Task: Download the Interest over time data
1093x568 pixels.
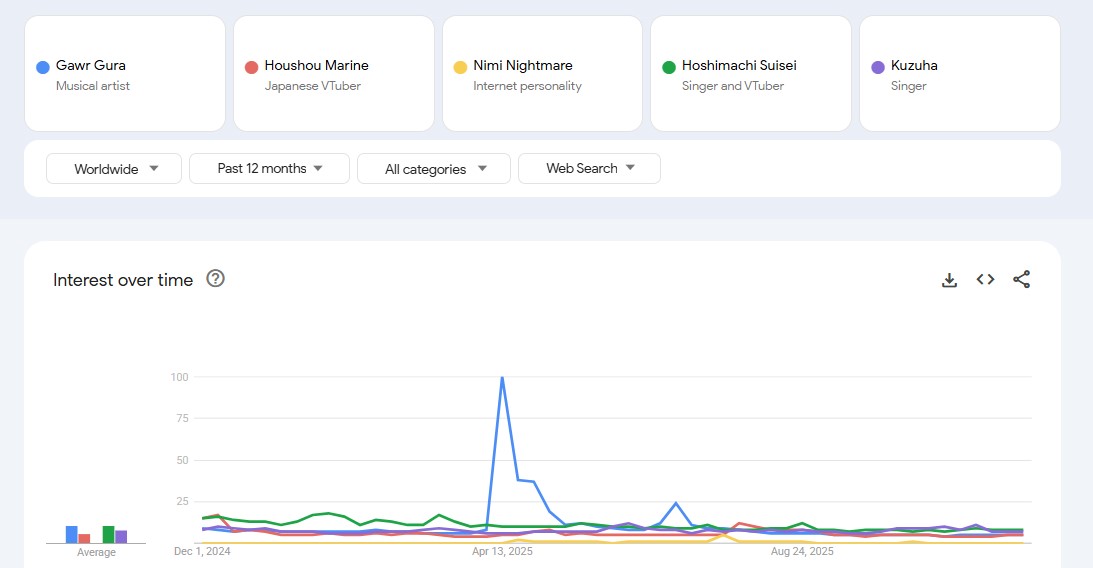Action: coord(949,280)
